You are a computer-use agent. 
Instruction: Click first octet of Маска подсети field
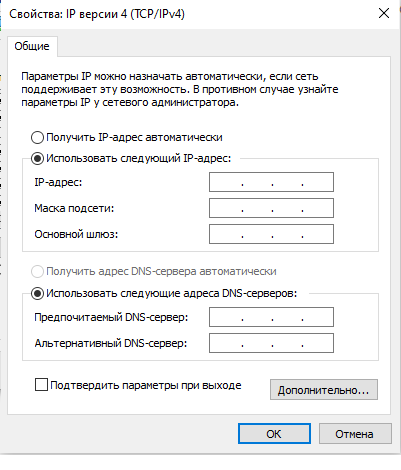226,208
